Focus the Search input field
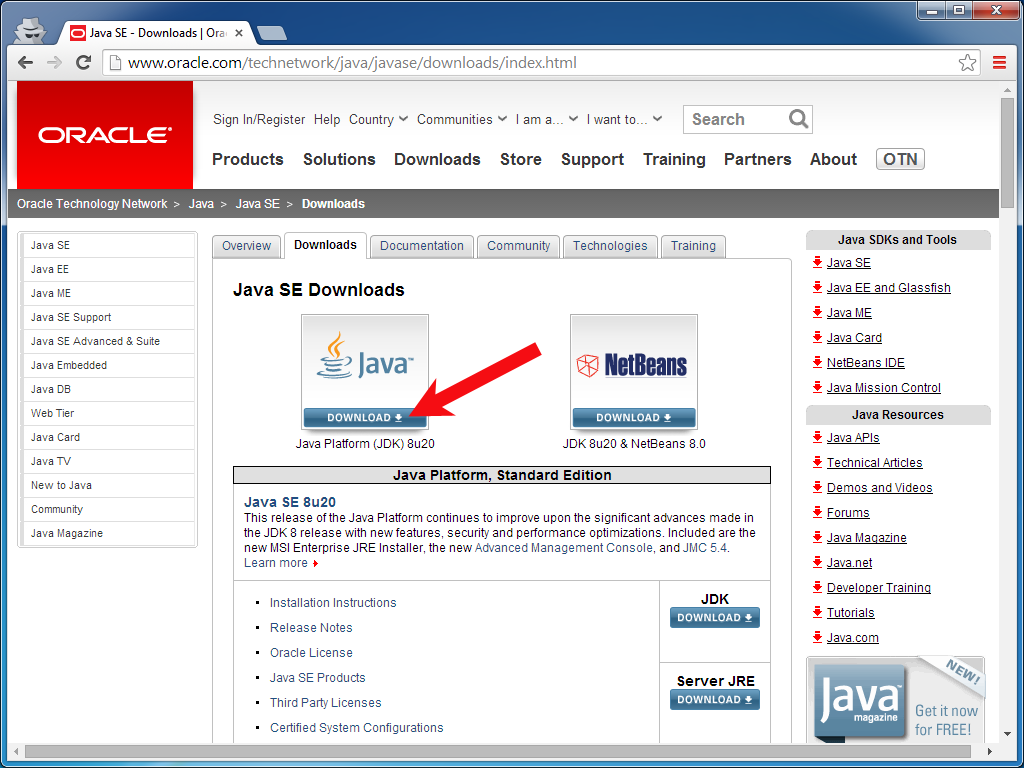The image size is (1024, 768). pos(737,120)
